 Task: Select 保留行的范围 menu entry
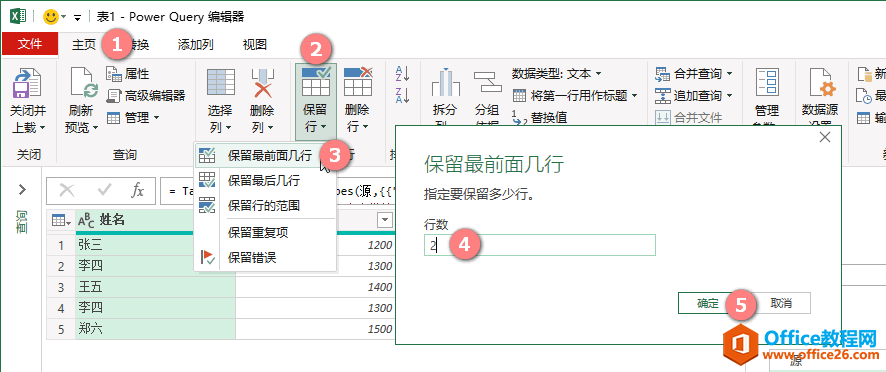click(x=266, y=206)
